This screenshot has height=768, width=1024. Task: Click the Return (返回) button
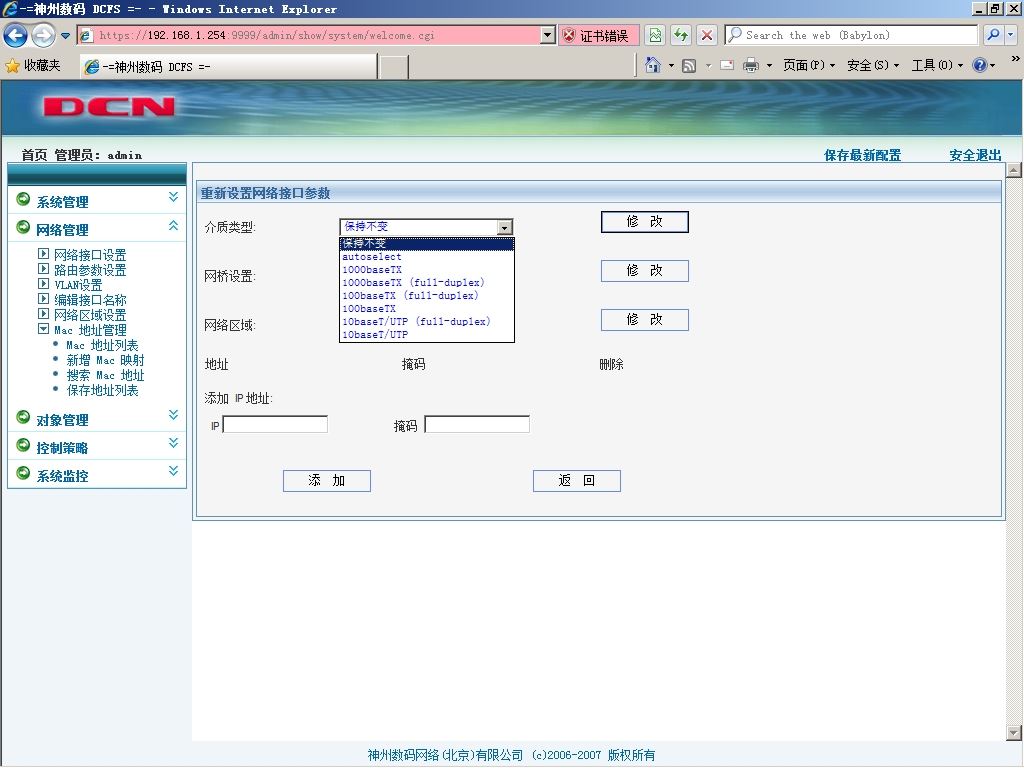pos(577,481)
